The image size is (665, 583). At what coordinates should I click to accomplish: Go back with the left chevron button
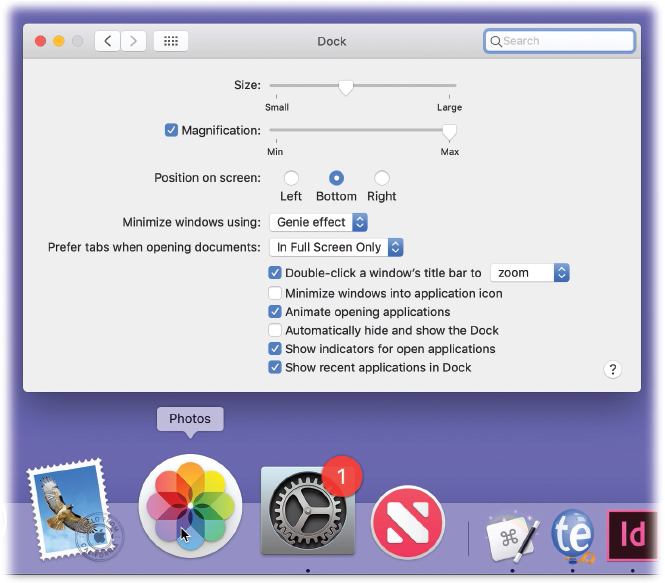point(107,41)
